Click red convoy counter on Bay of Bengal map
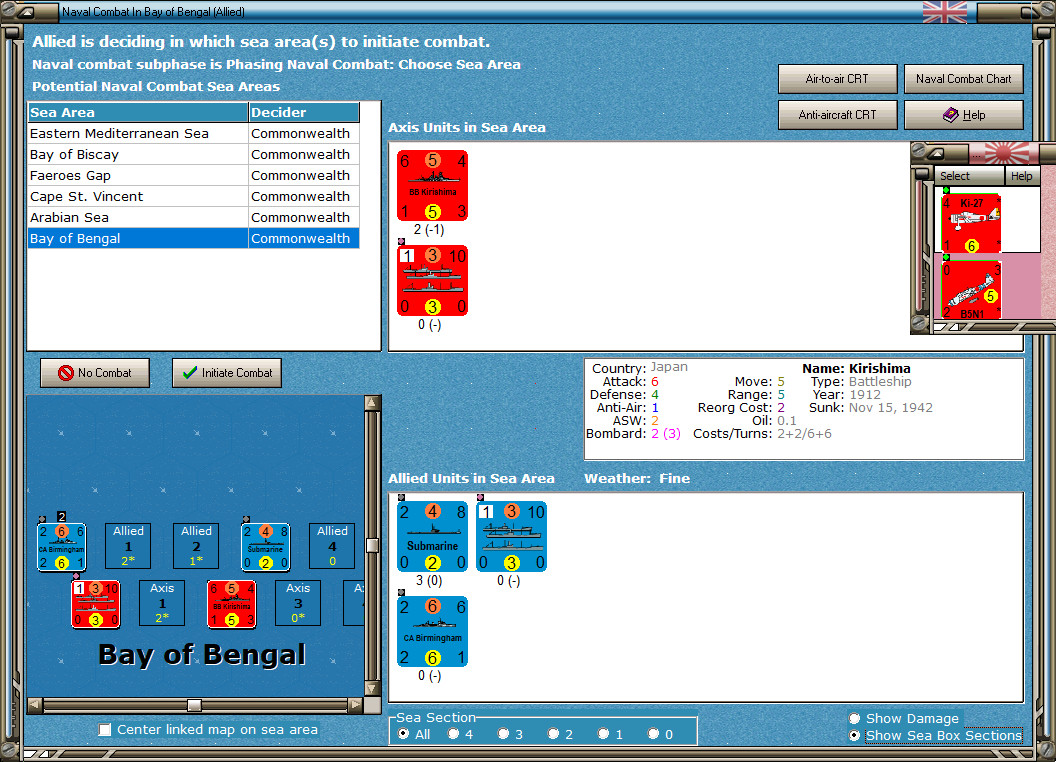Viewport: 1056px width, 762px height. coord(96,604)
